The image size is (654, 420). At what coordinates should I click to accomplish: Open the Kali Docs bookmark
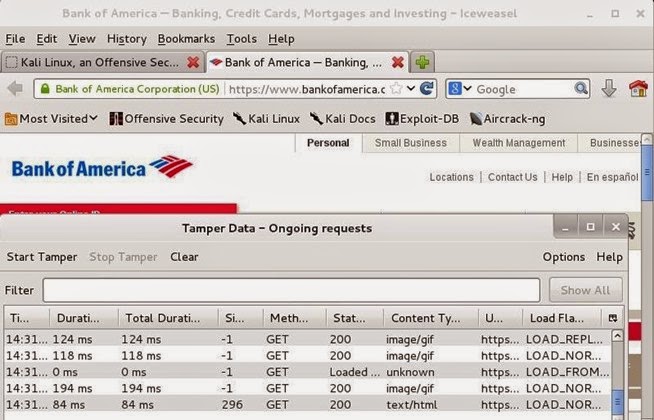343,119
